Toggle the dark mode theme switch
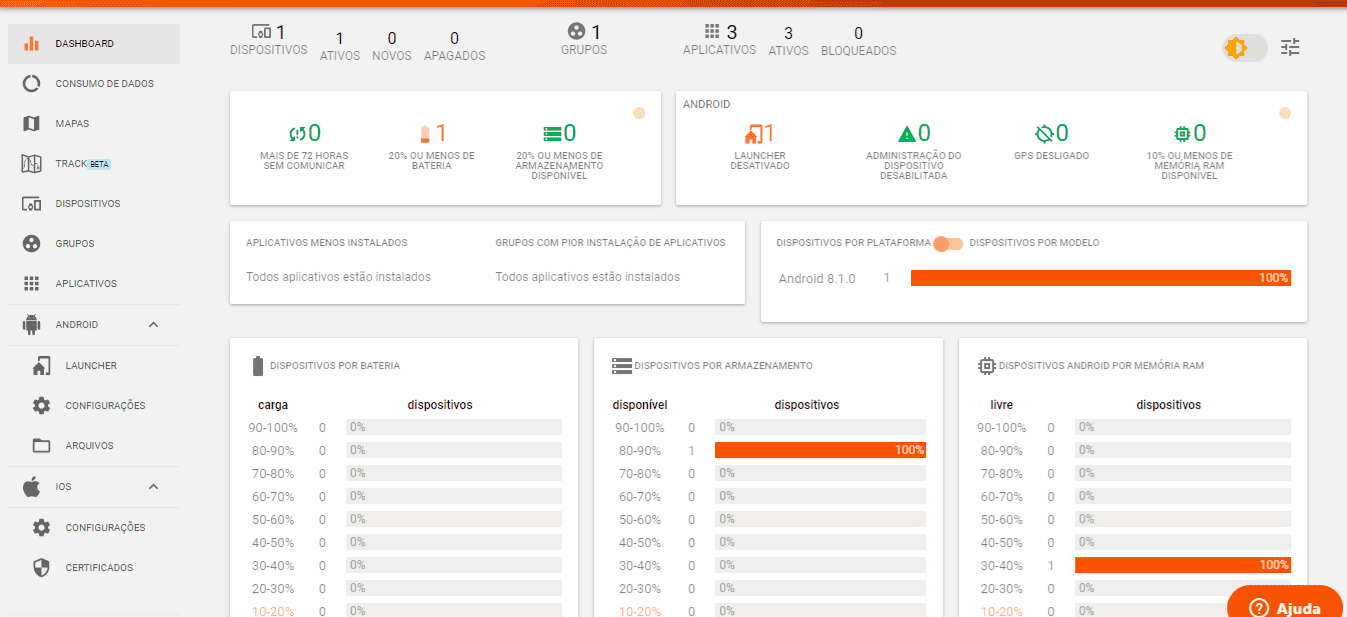This screenshot has height=617, width=1347. pos(1244,48)
